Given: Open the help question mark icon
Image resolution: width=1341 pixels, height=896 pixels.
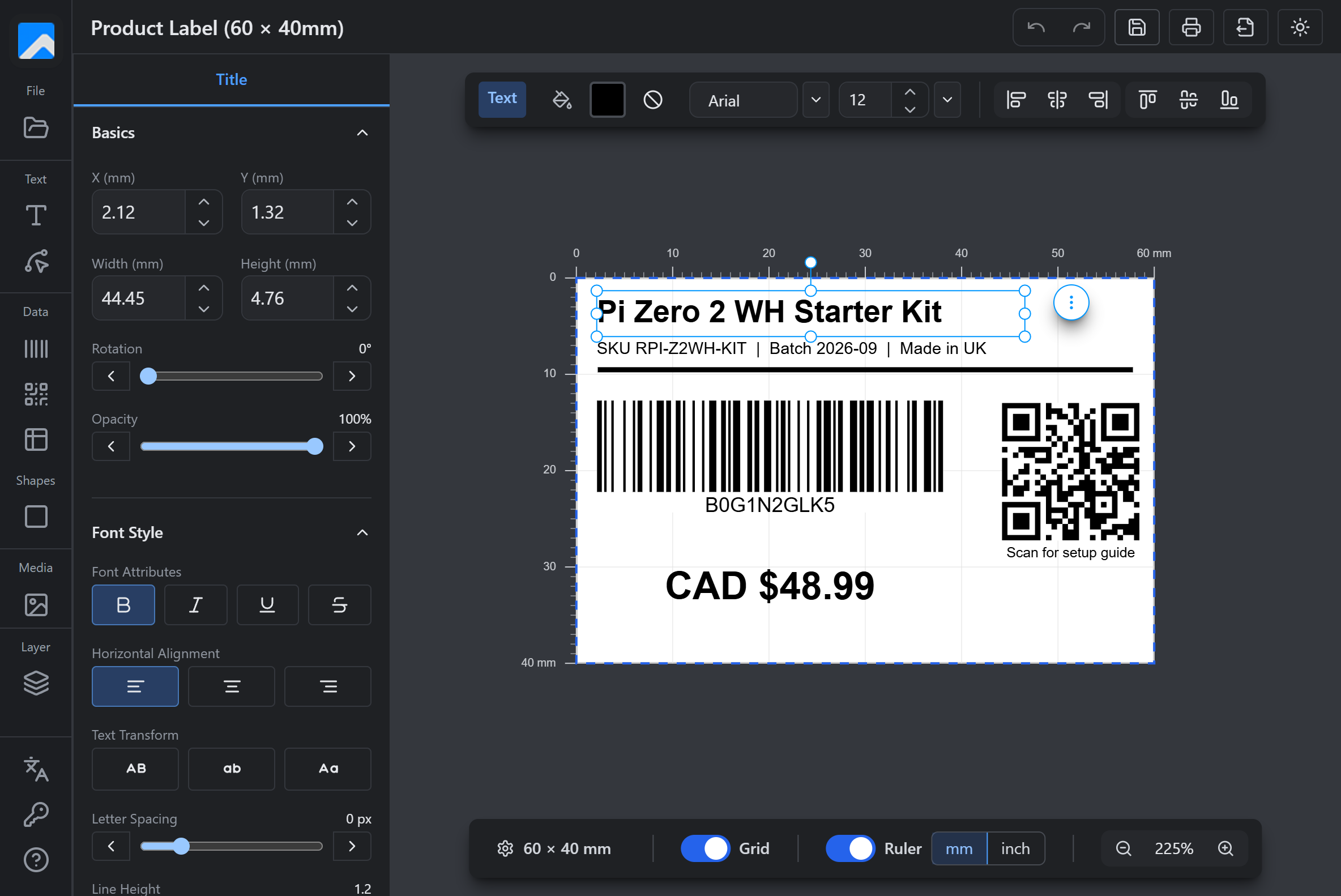Looking at the screenshot, I should coord(36,859).
